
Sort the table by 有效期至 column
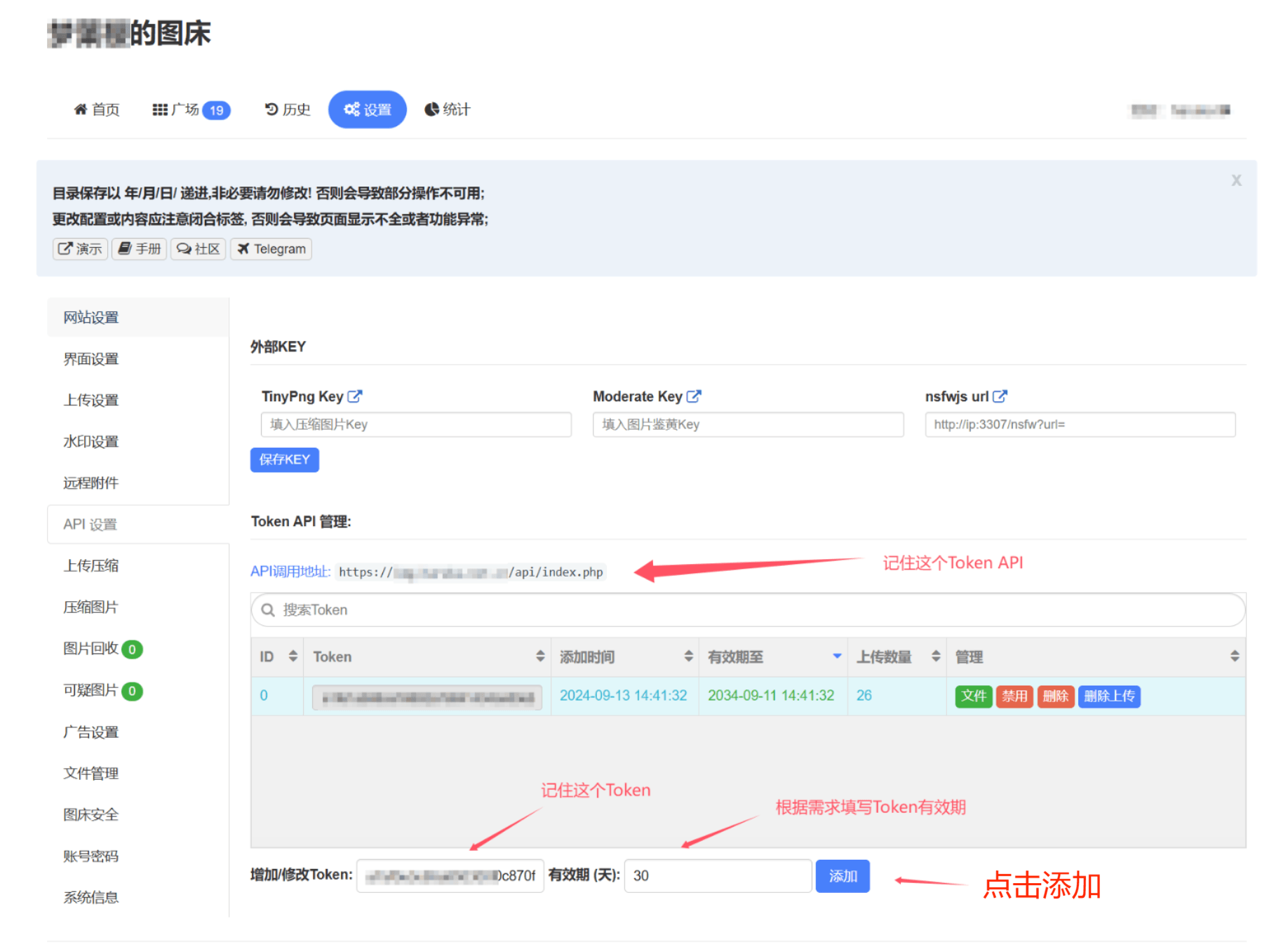[x=773, y=657]
